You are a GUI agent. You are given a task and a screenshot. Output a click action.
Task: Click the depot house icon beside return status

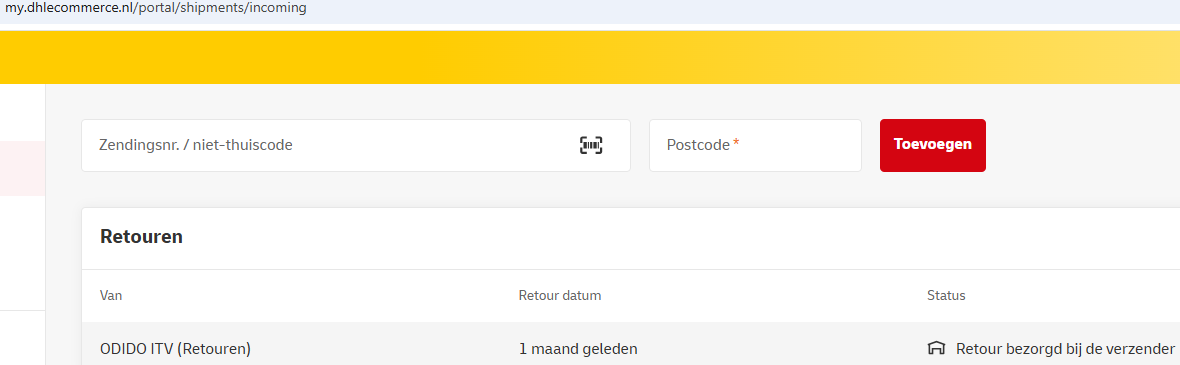click(935, 348)
